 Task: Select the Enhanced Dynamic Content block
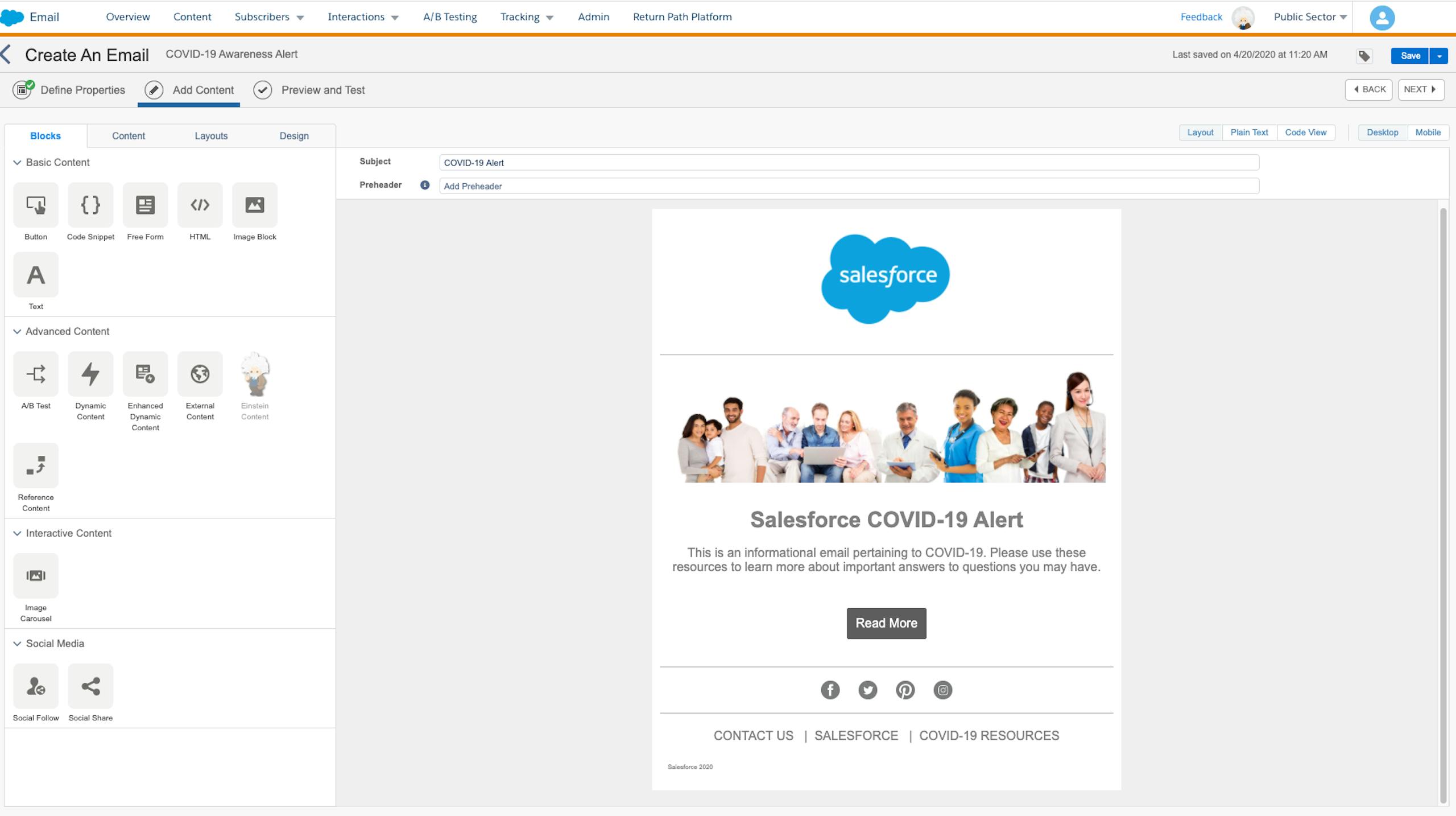pos(145,374)
